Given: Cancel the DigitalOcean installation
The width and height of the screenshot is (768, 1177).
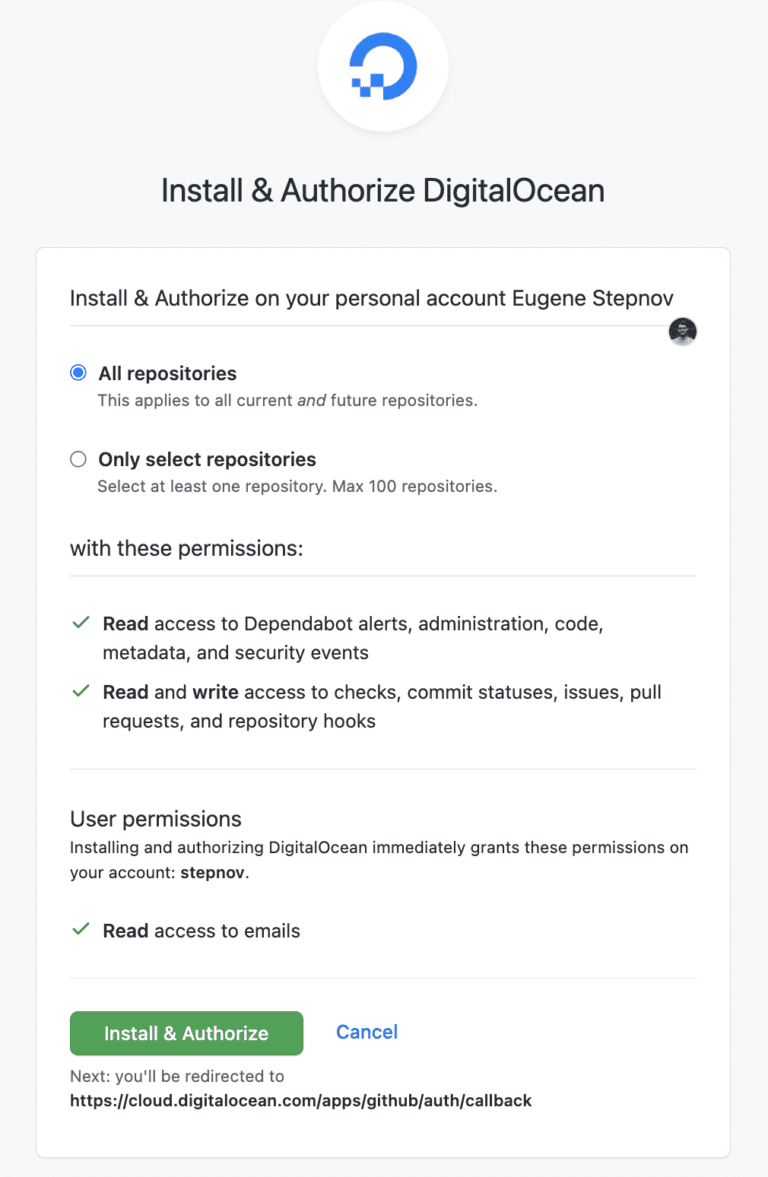Looking at the screenshot, I should point(367,1031).
